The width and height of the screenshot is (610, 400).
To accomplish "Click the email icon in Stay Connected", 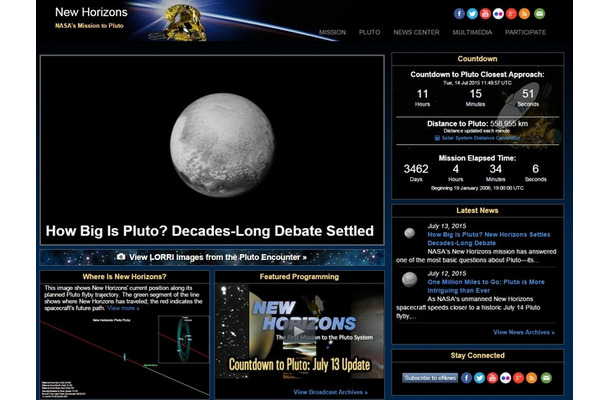I will 546,378.
